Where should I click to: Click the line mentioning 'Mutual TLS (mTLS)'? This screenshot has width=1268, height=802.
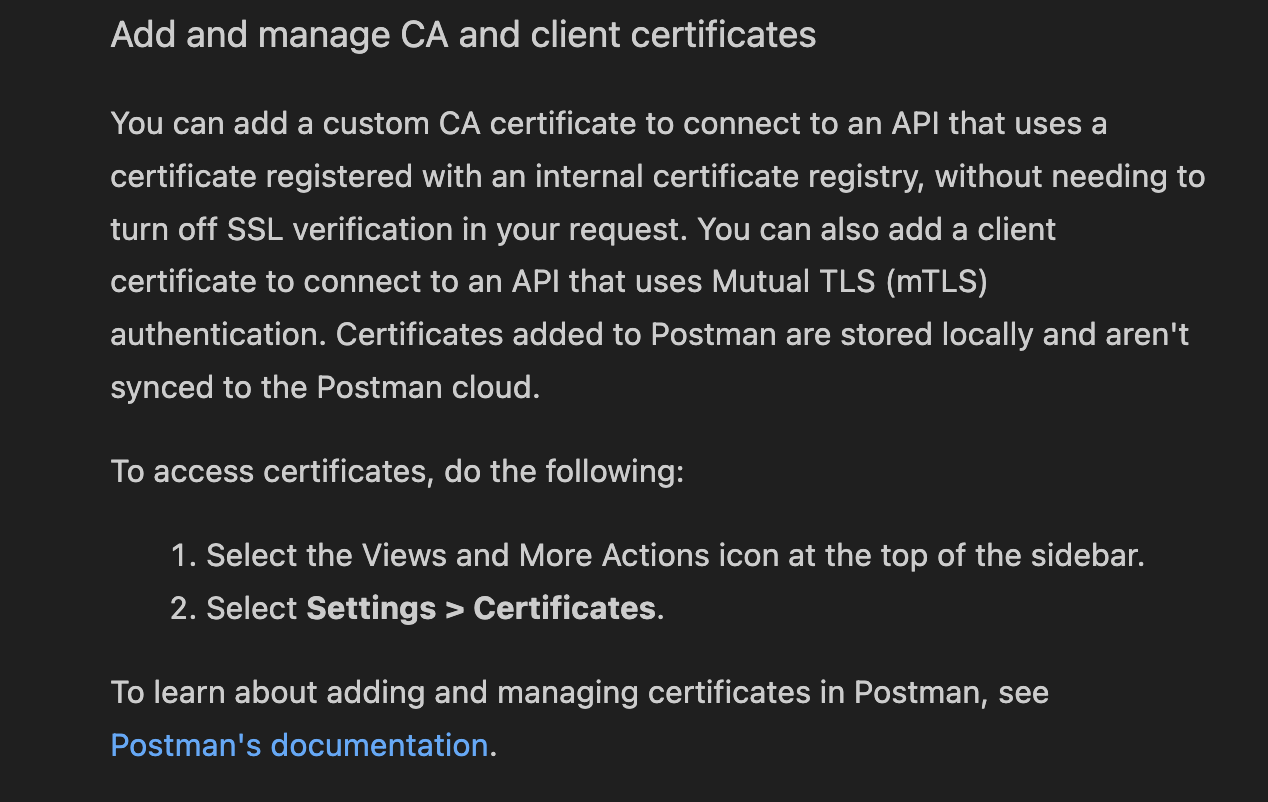click(x=549, y=282)
